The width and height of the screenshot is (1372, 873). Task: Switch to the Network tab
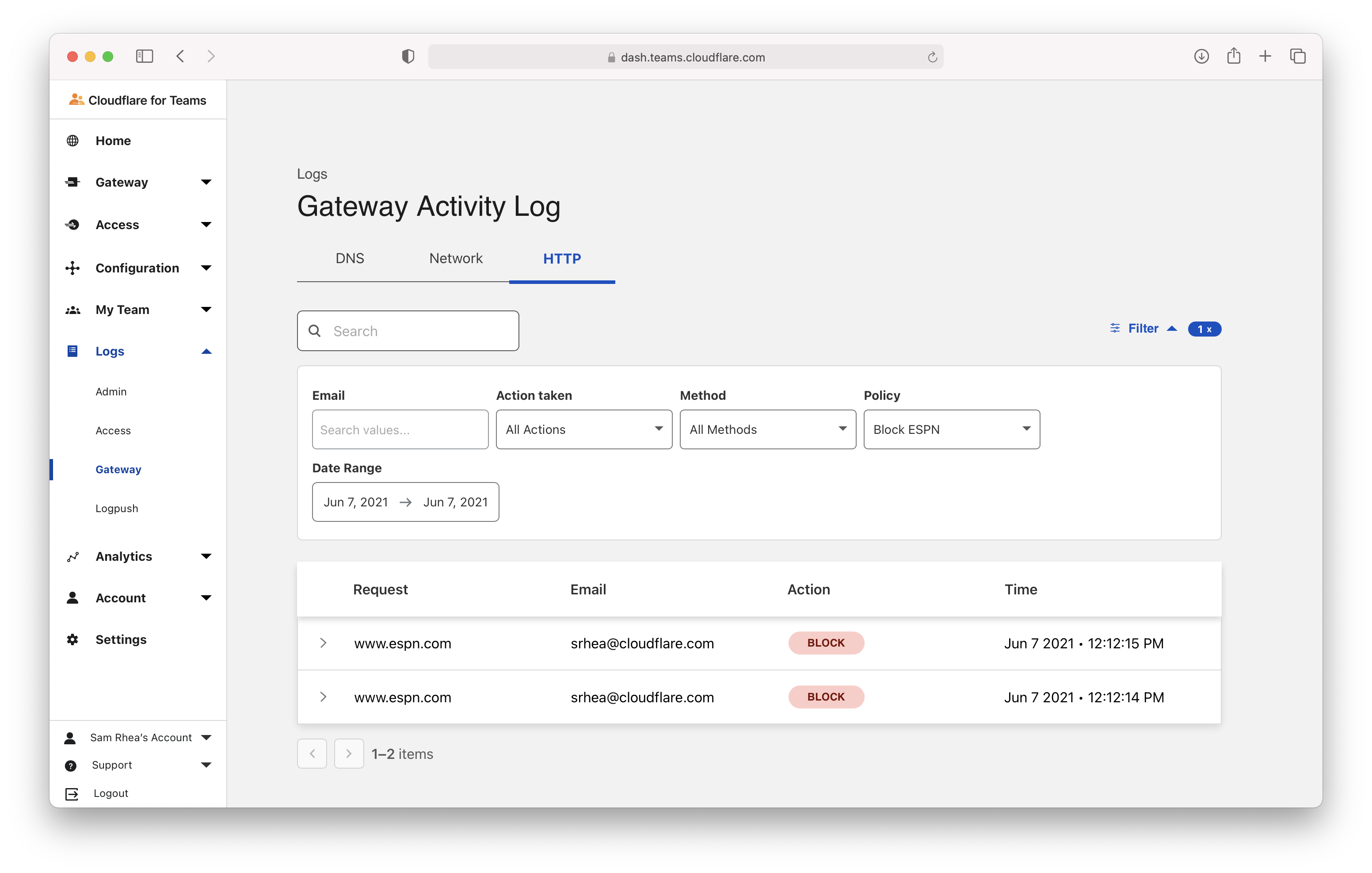pos(455,259)
